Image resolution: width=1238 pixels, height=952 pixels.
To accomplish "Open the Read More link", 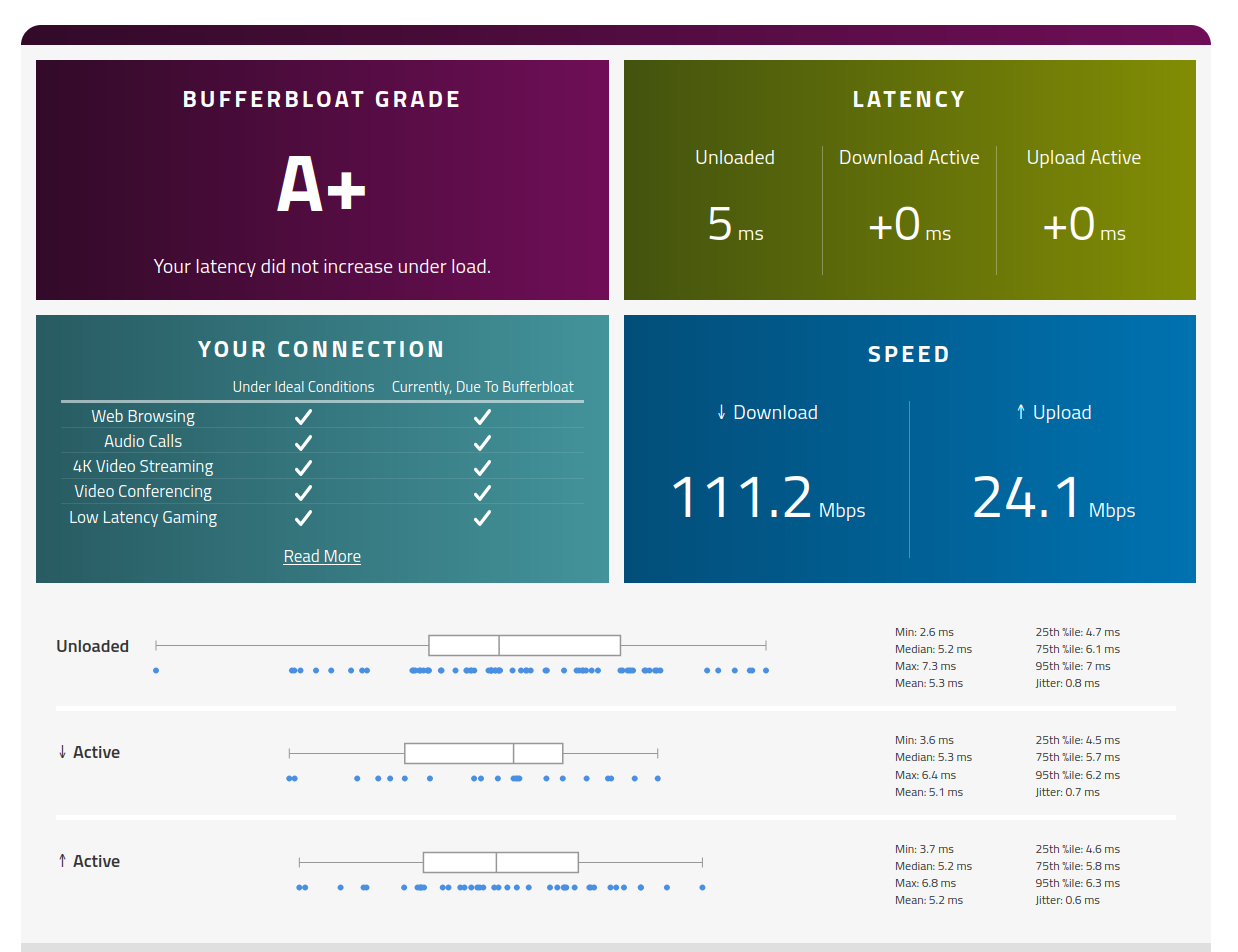I will pyautogui.click(x=322, y=556).
